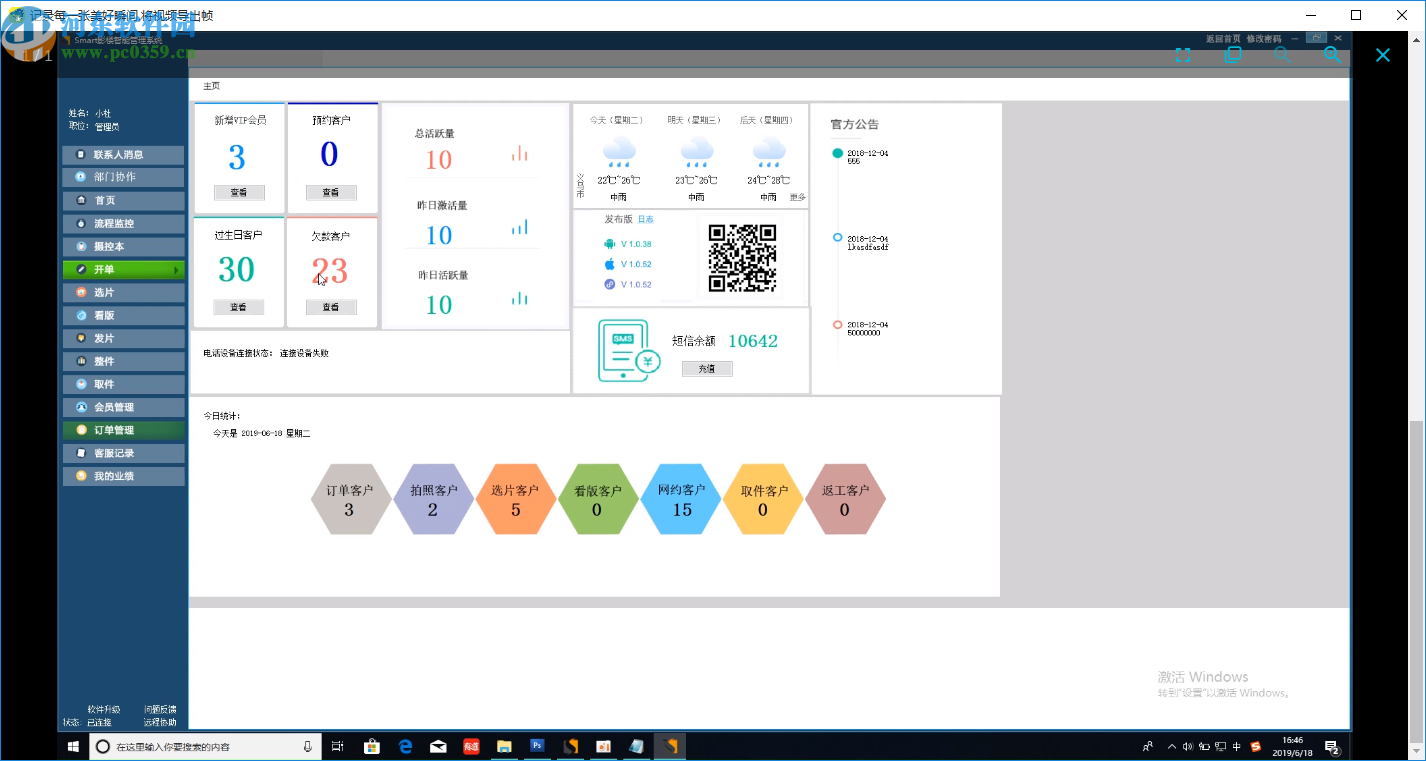The height and width of the screenshot is (761, 1426).
Task: Click the fullscreen icon in the top toolbar
Action: 1182,55
